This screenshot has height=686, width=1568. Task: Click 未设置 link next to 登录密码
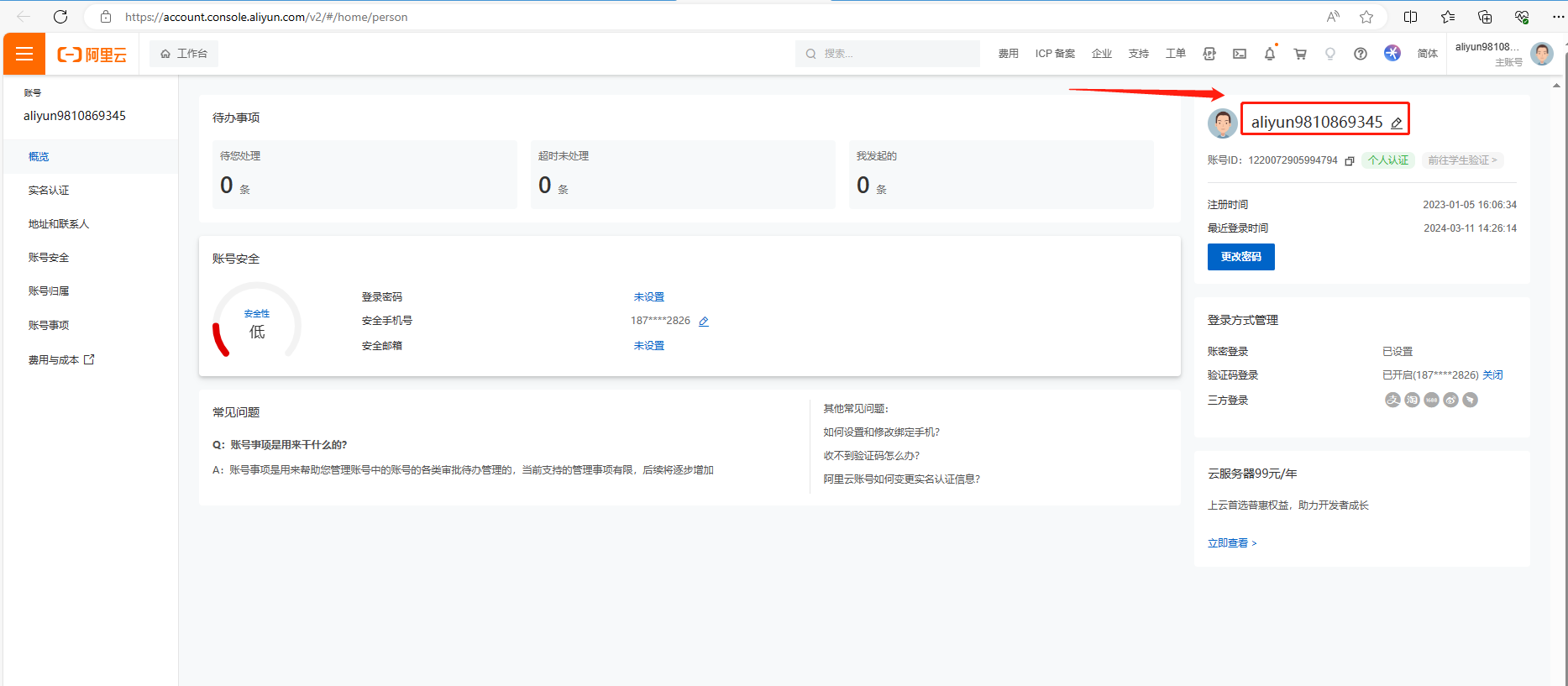tap(648, 297)
